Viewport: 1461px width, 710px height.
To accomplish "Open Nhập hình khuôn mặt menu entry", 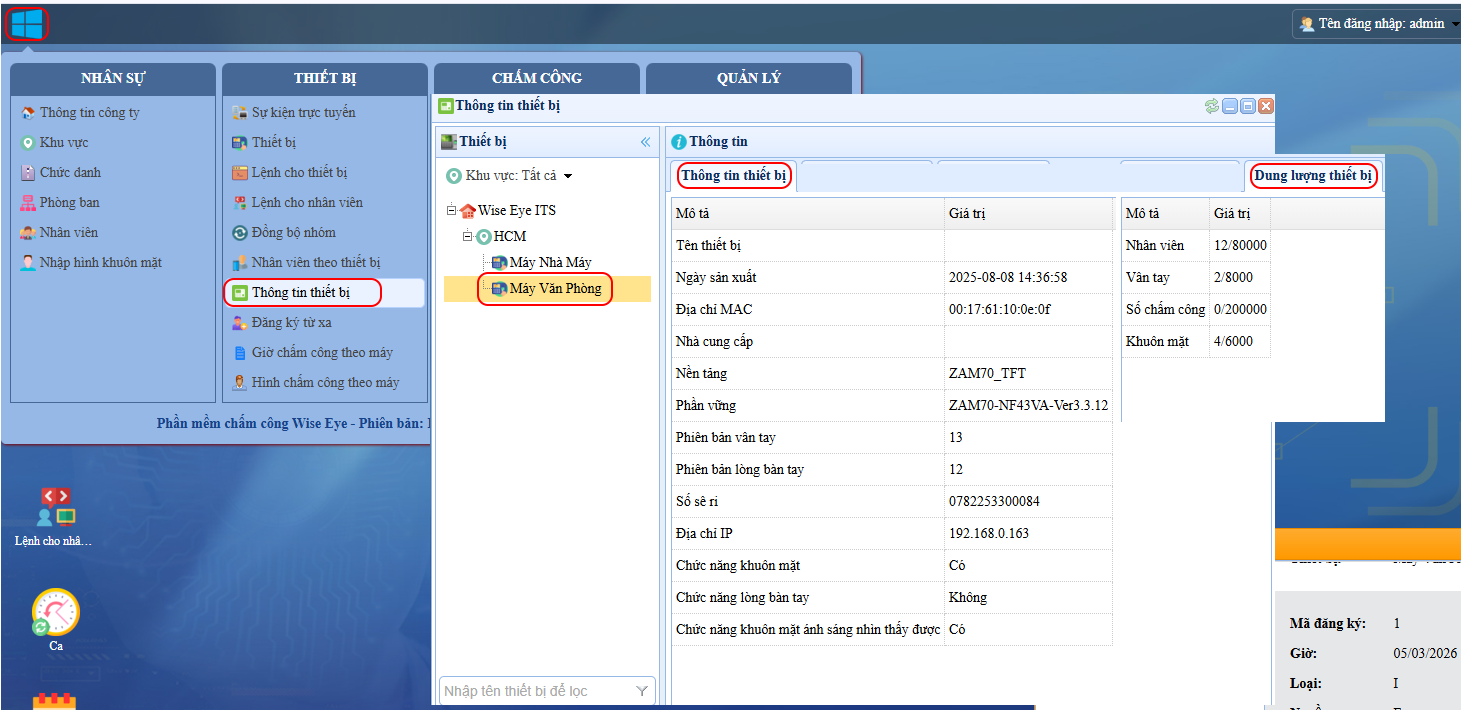I will (100, 263).
